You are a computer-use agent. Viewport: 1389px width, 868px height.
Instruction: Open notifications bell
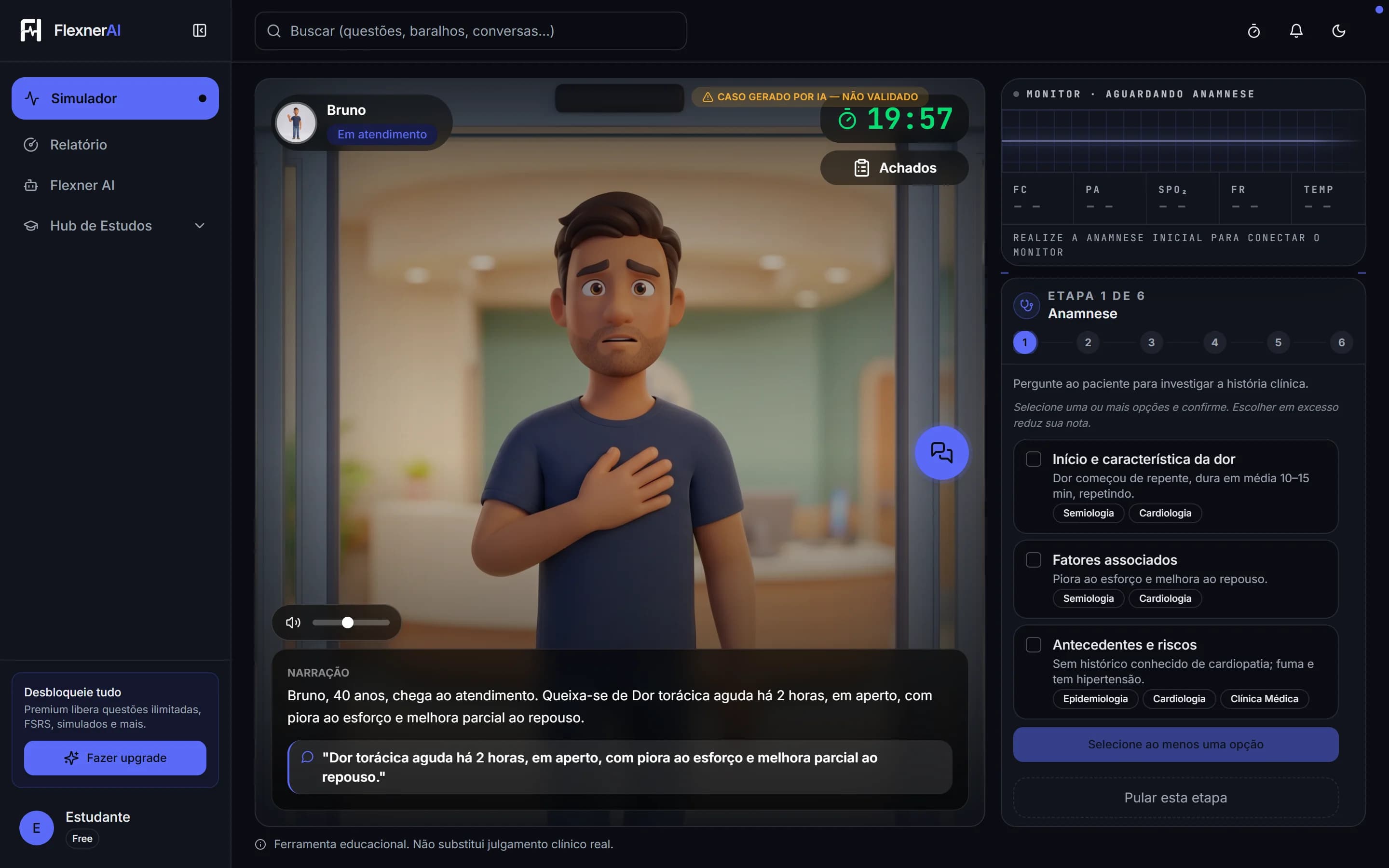1296,31
